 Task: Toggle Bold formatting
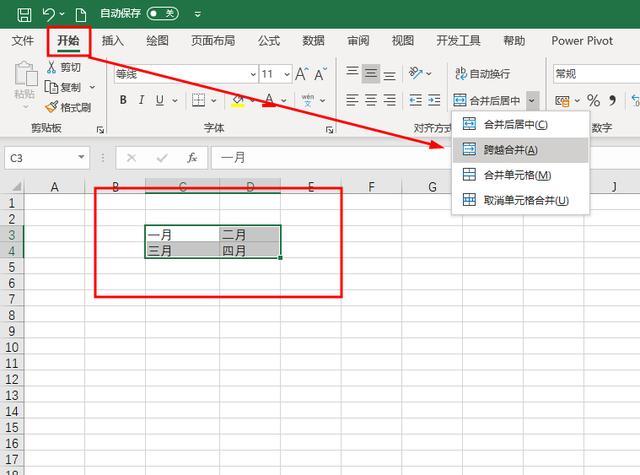pyautogui.click(x=123, y=100)
